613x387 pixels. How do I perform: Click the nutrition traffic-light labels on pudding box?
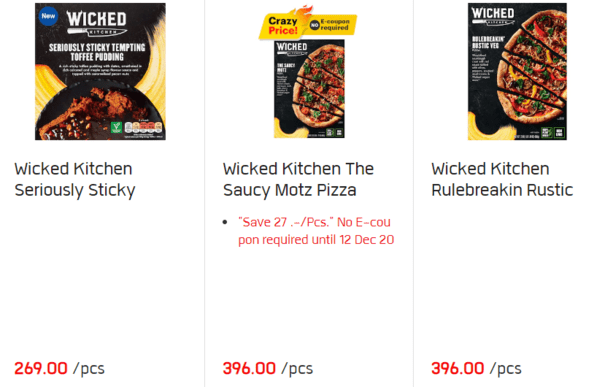coord(143,127)
